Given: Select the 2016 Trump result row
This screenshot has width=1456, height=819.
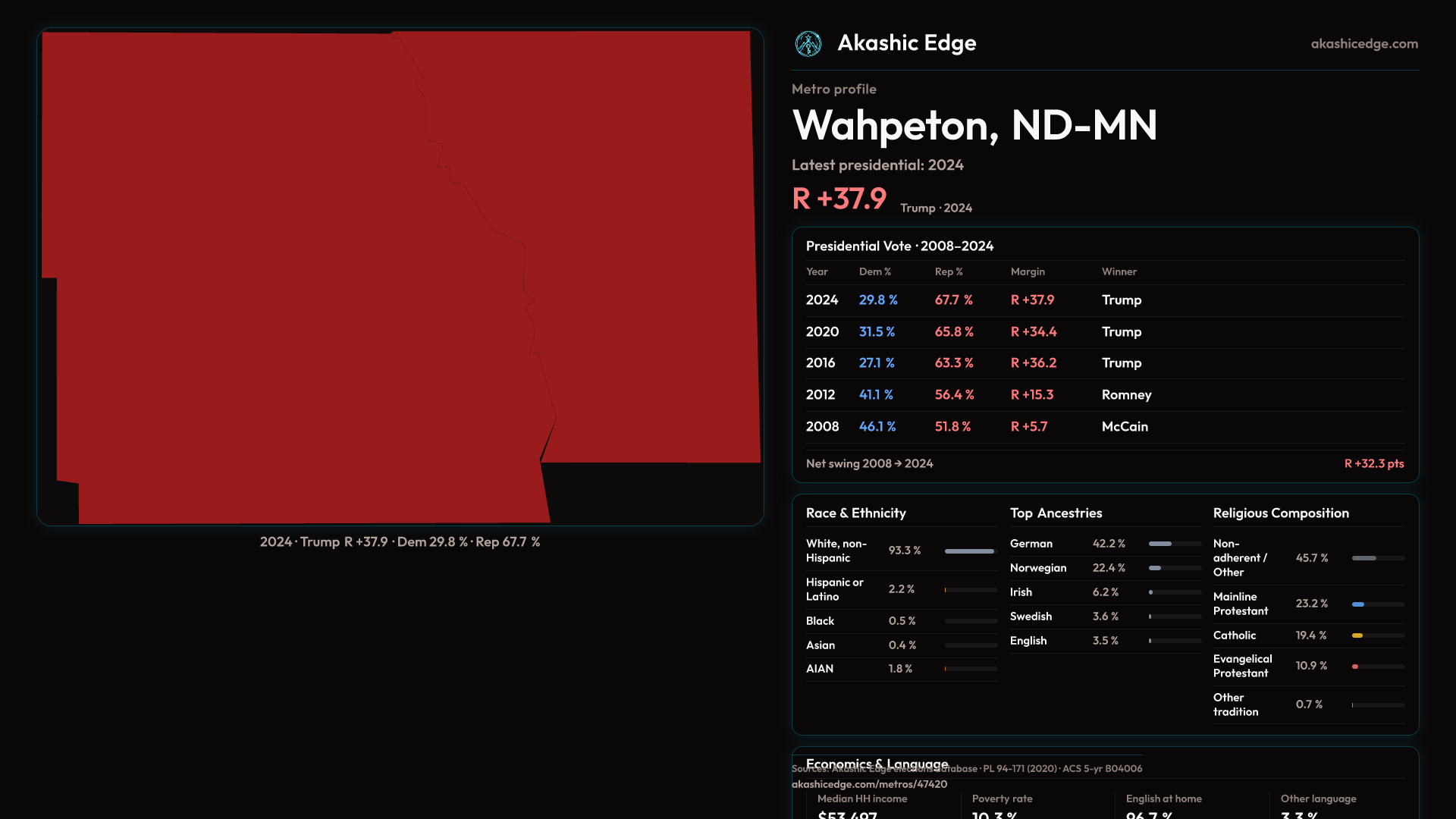Looking at the screenshot, I should click(x=1104, y=363).
